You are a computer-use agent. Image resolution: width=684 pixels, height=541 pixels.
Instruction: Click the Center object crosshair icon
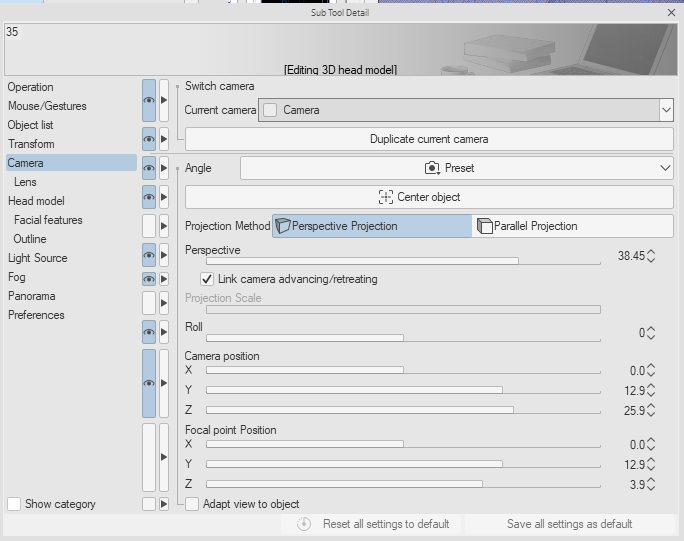point(386,197)
